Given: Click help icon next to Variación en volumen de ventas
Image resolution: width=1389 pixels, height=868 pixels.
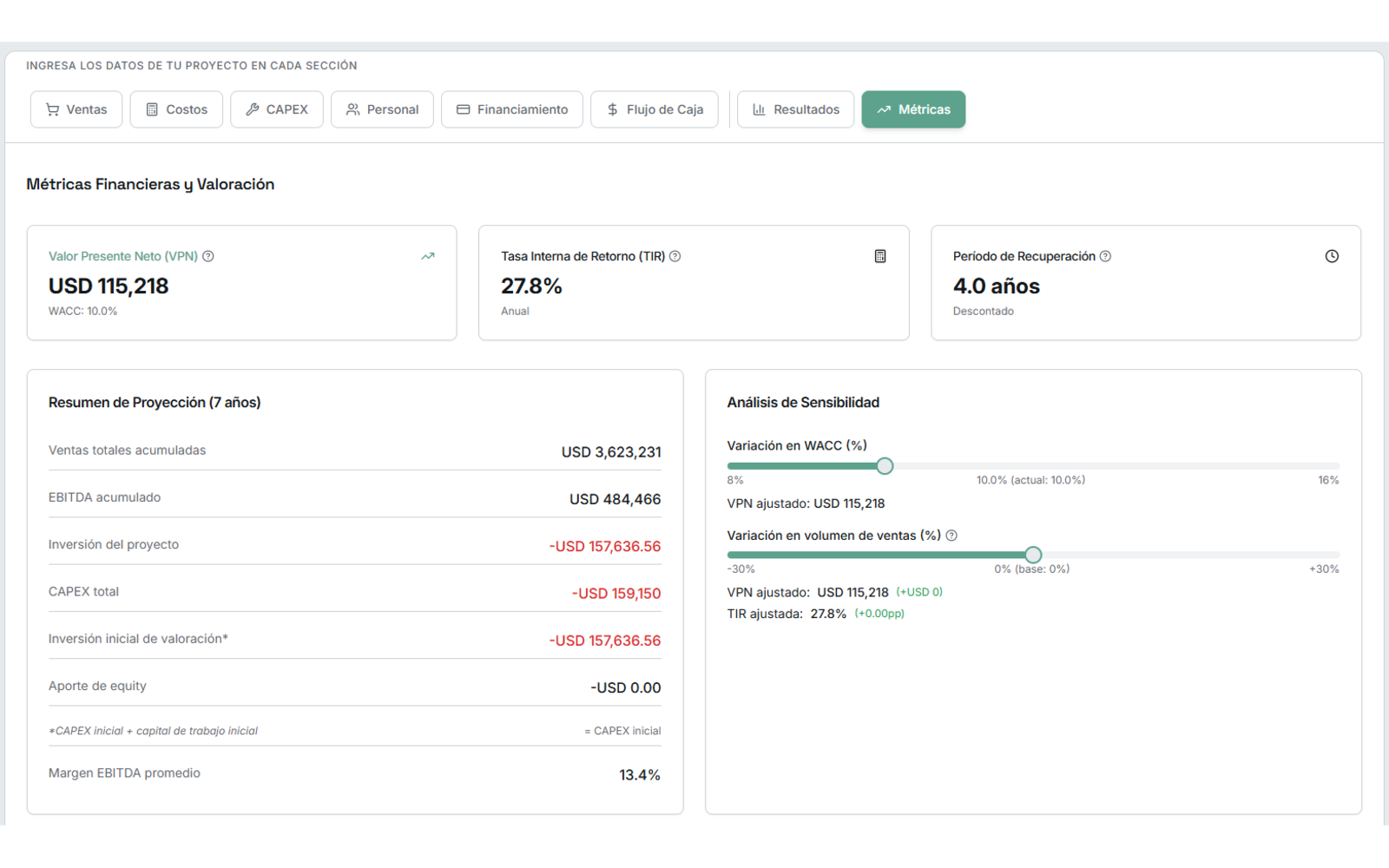Looking at the screenshot, I should point(951,536).
